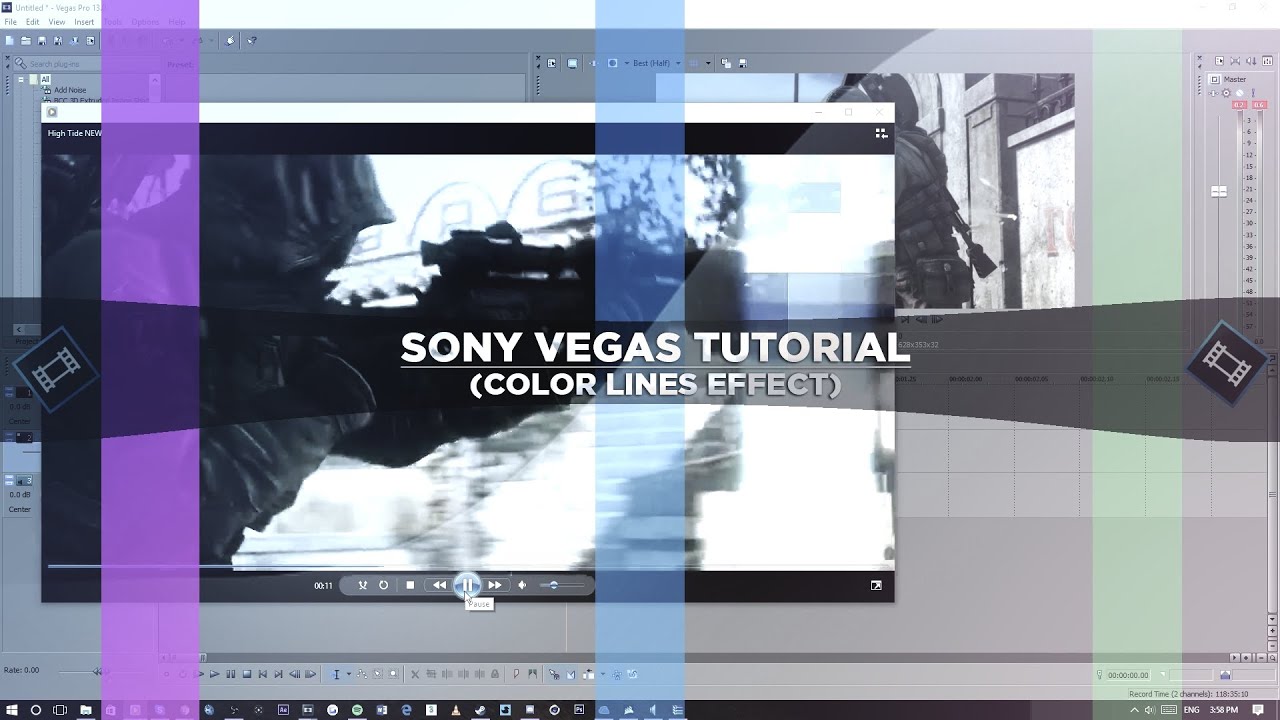Stop playback in the media player
The height and width of the screenshot is (720, 1280).
click(410, 585)
